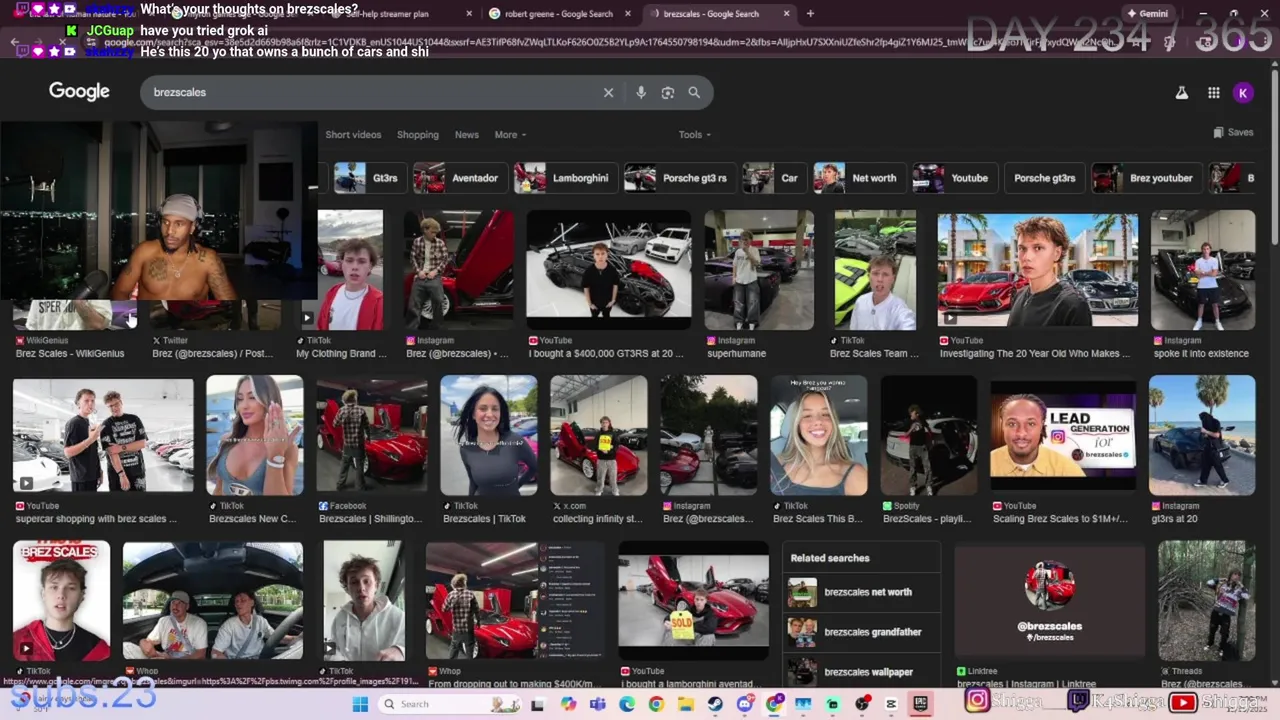Switch to the Shopping tab
1280x720 pixels.
418,135
